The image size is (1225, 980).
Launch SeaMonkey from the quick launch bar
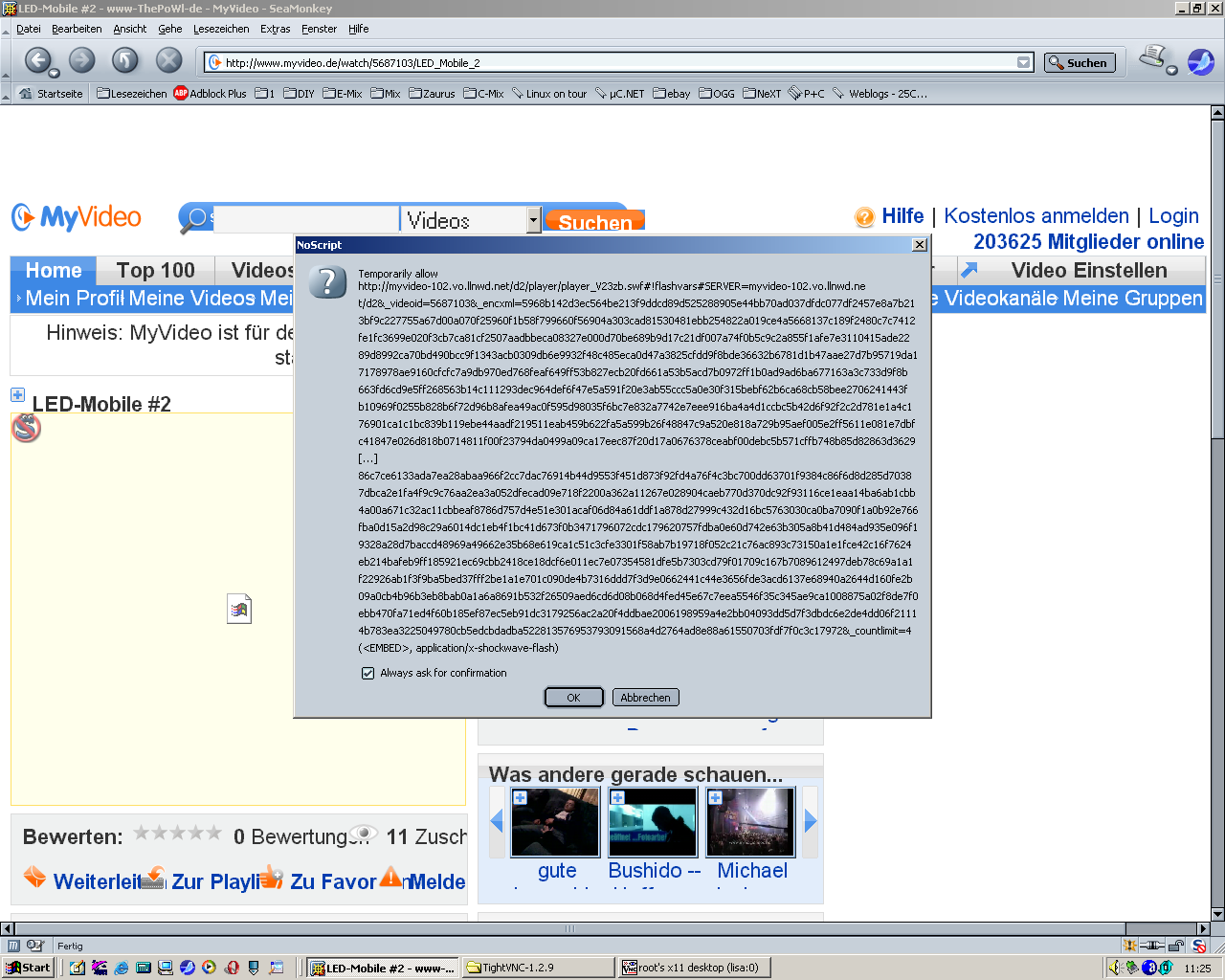click(188, 968)
